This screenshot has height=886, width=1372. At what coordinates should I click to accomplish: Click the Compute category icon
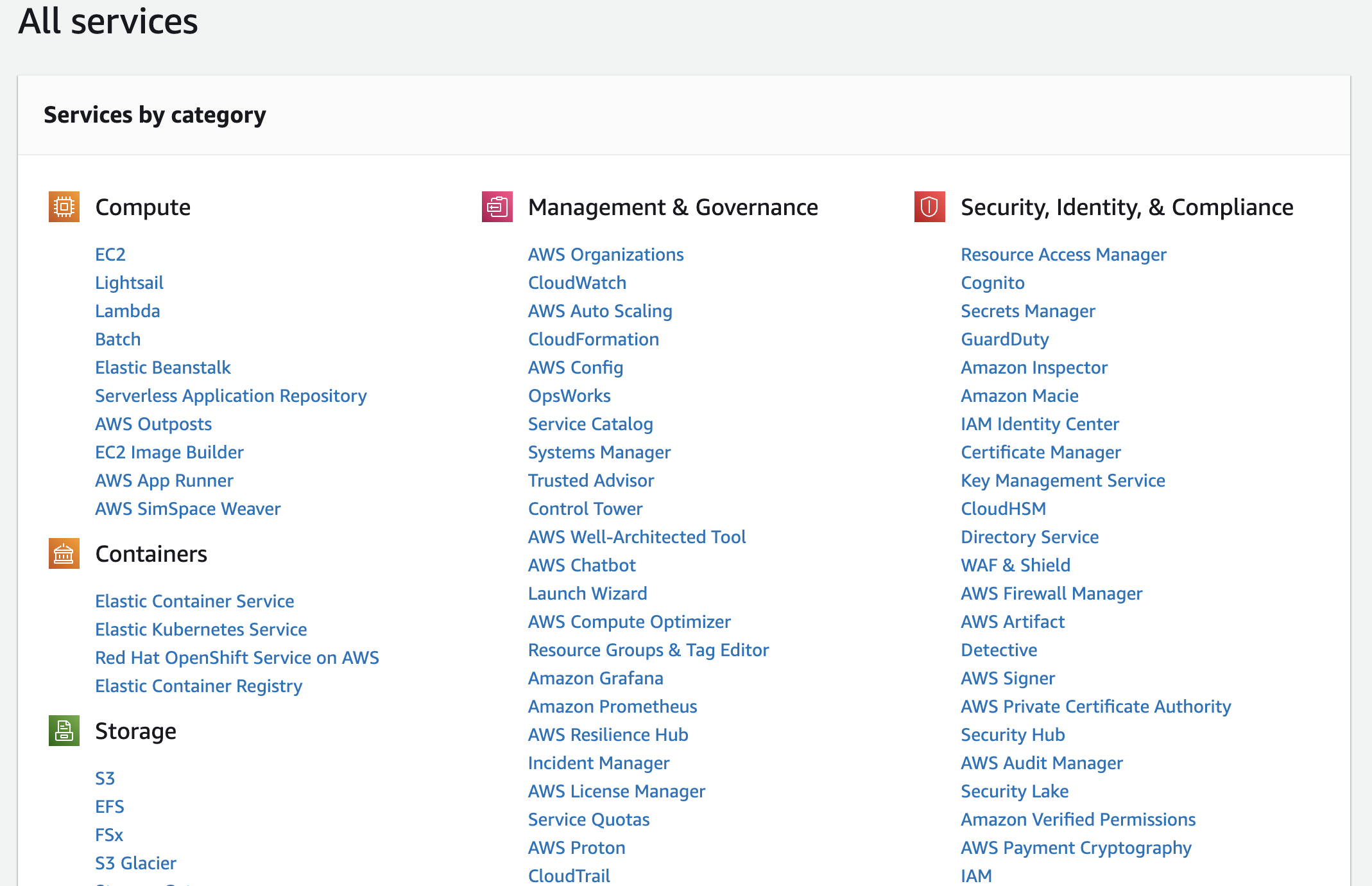click(x=64, y=207)
